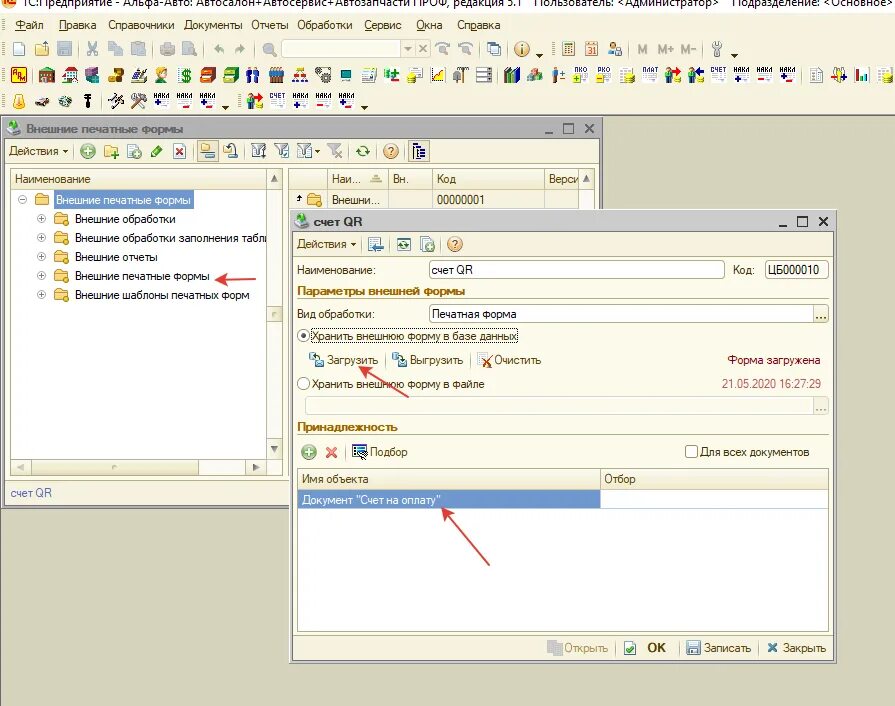Viewport: 895px width, 706px height.
Task: Click the Cut scissors icon in the toolbar
Action: pyautogui.click(x=92, y=49)
